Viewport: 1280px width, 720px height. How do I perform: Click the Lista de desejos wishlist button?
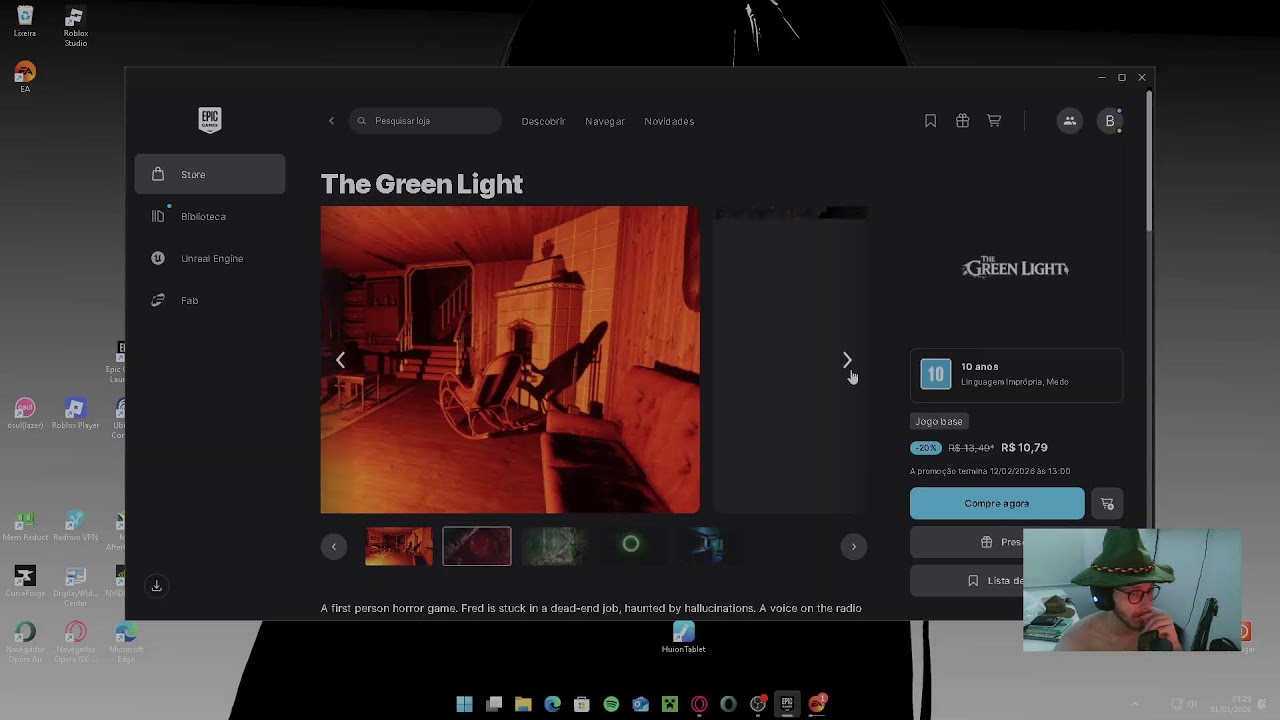tap(967, 580)
